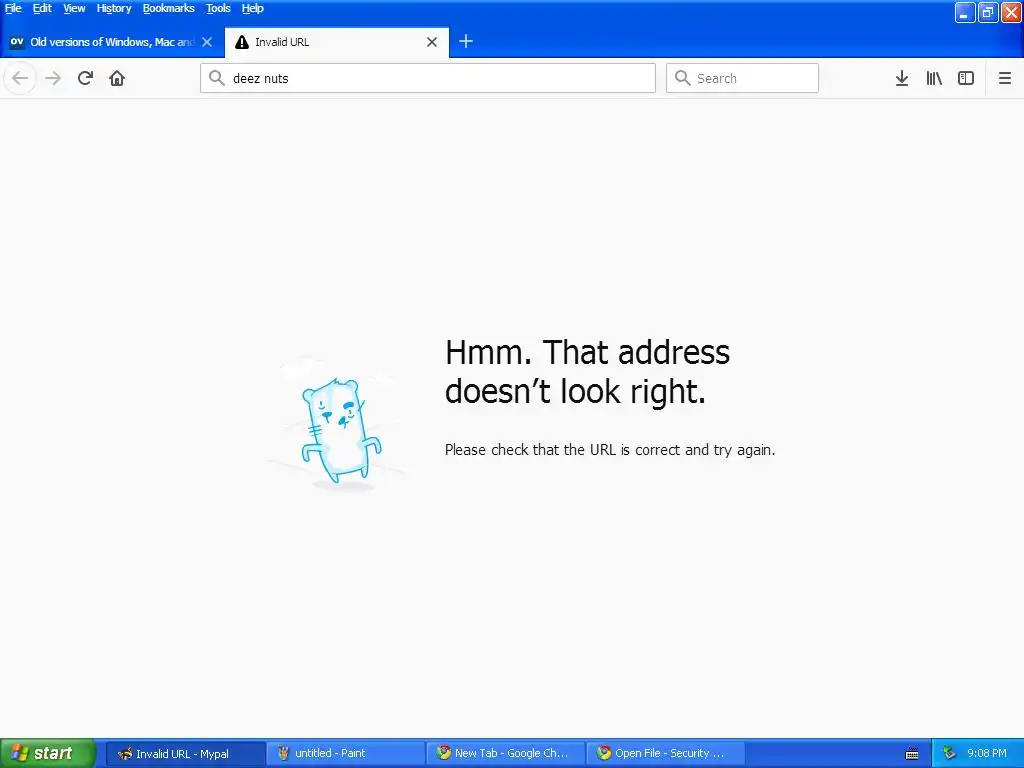Reload the current page
The height and width of the screenshot is (768, 1024).
pos(85,78)
